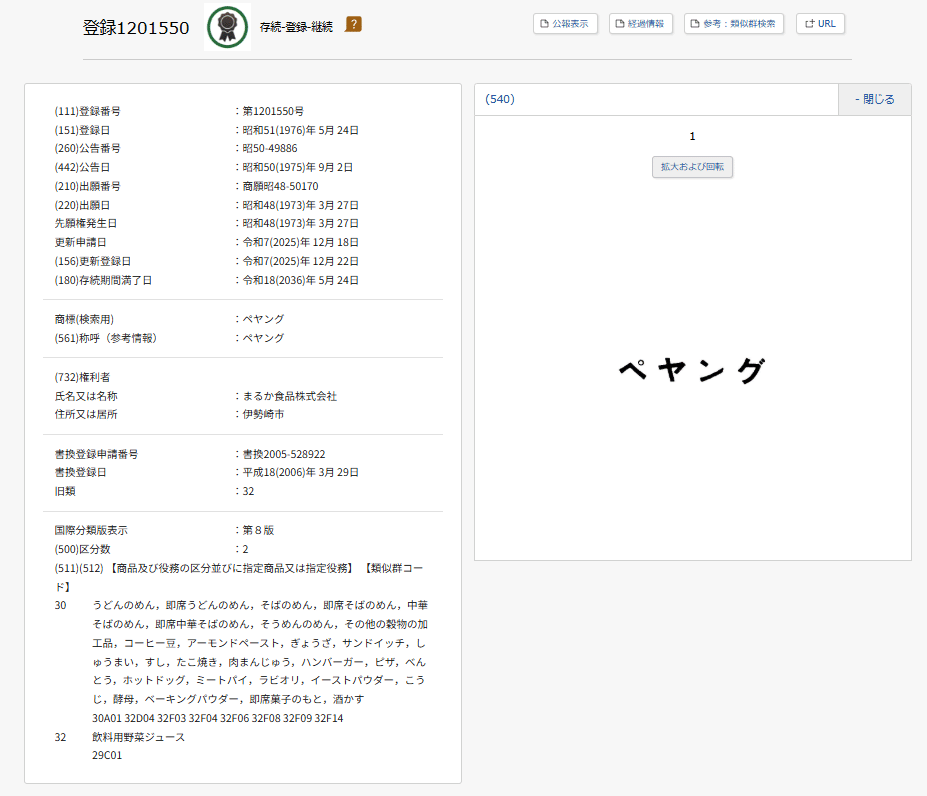Select application number 商願昭48-50170

tap(280, 186)
